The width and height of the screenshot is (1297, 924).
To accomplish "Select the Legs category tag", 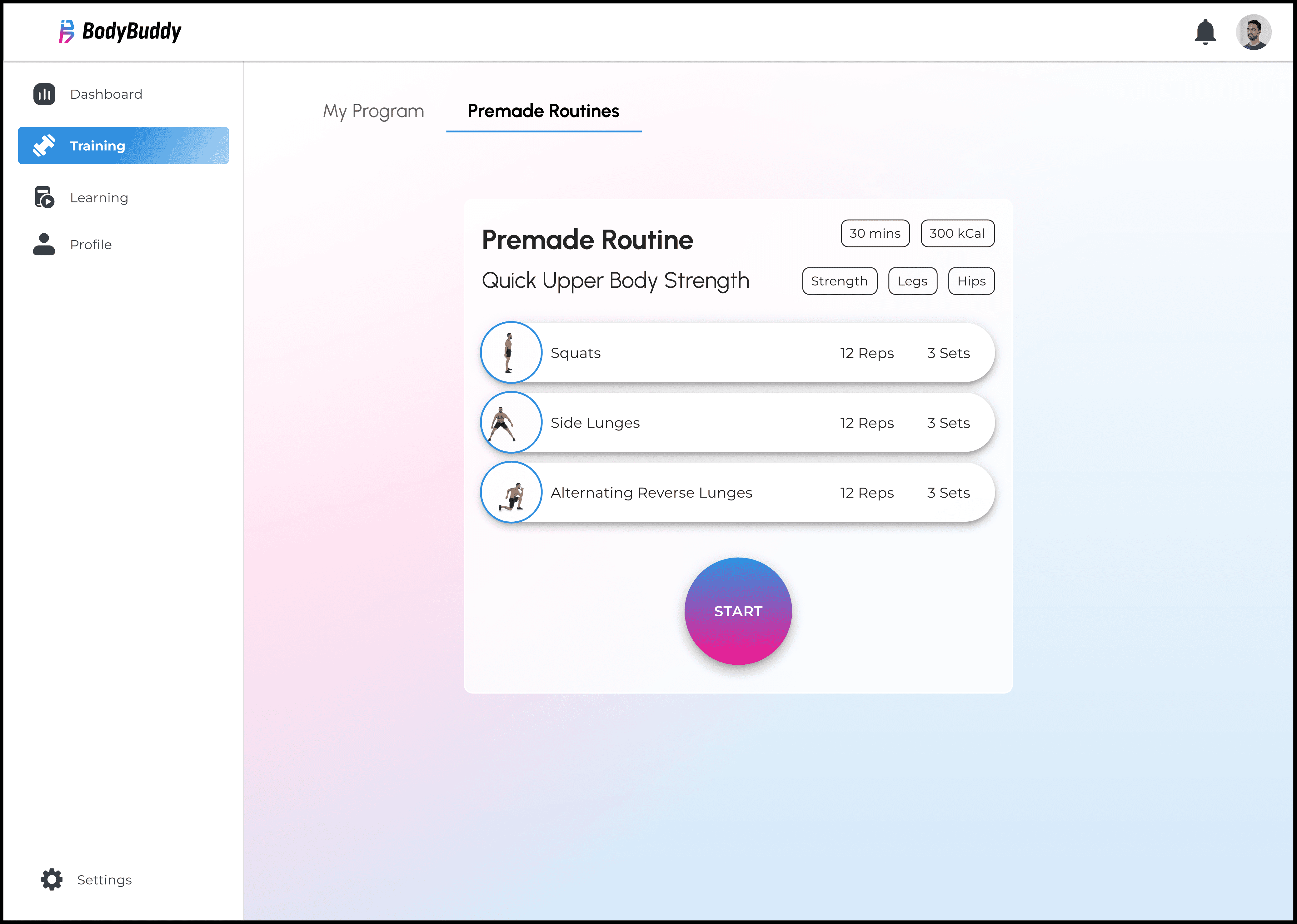I will [x=912, y=281].
